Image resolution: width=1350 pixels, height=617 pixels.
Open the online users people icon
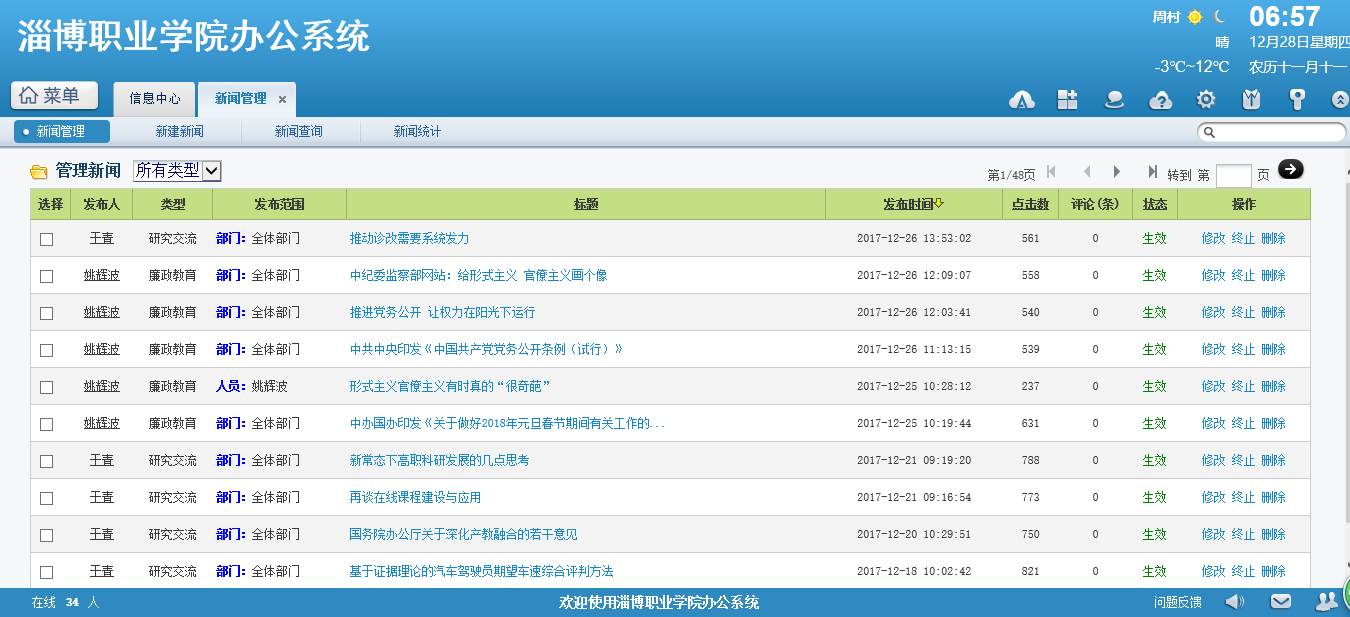pos(1326,601)
